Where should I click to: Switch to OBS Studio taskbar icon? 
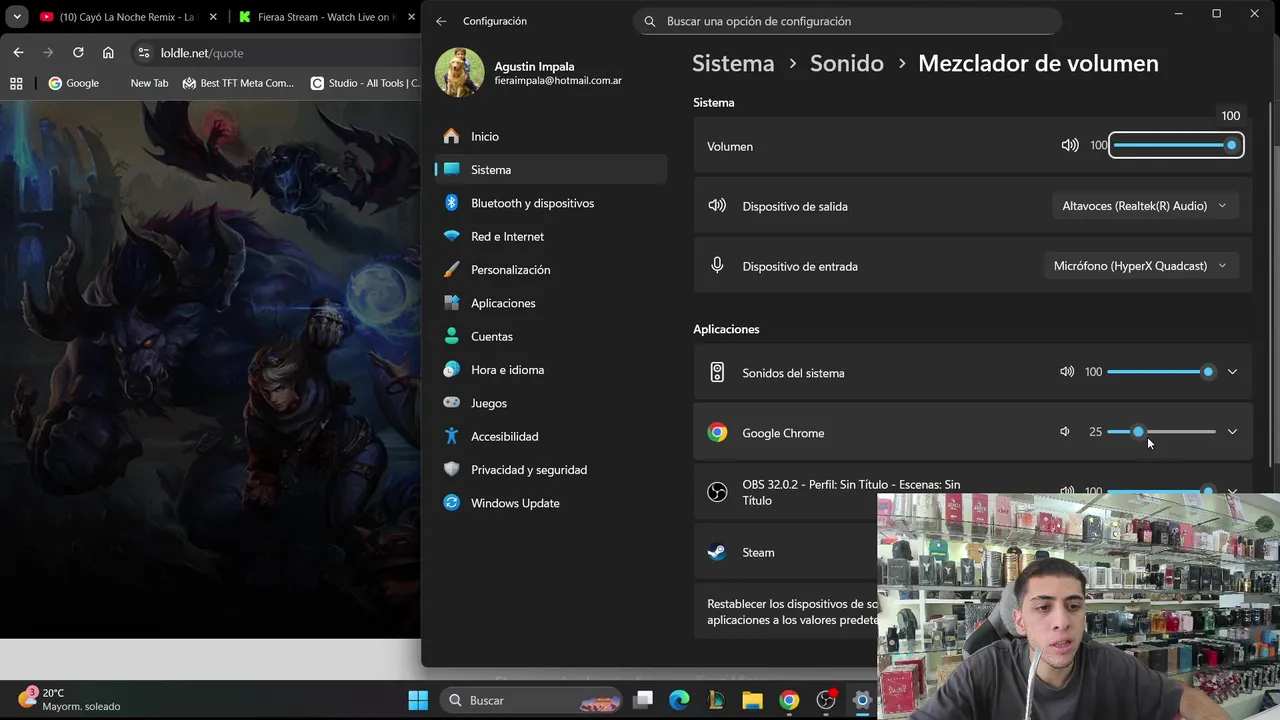pos(826,700)
